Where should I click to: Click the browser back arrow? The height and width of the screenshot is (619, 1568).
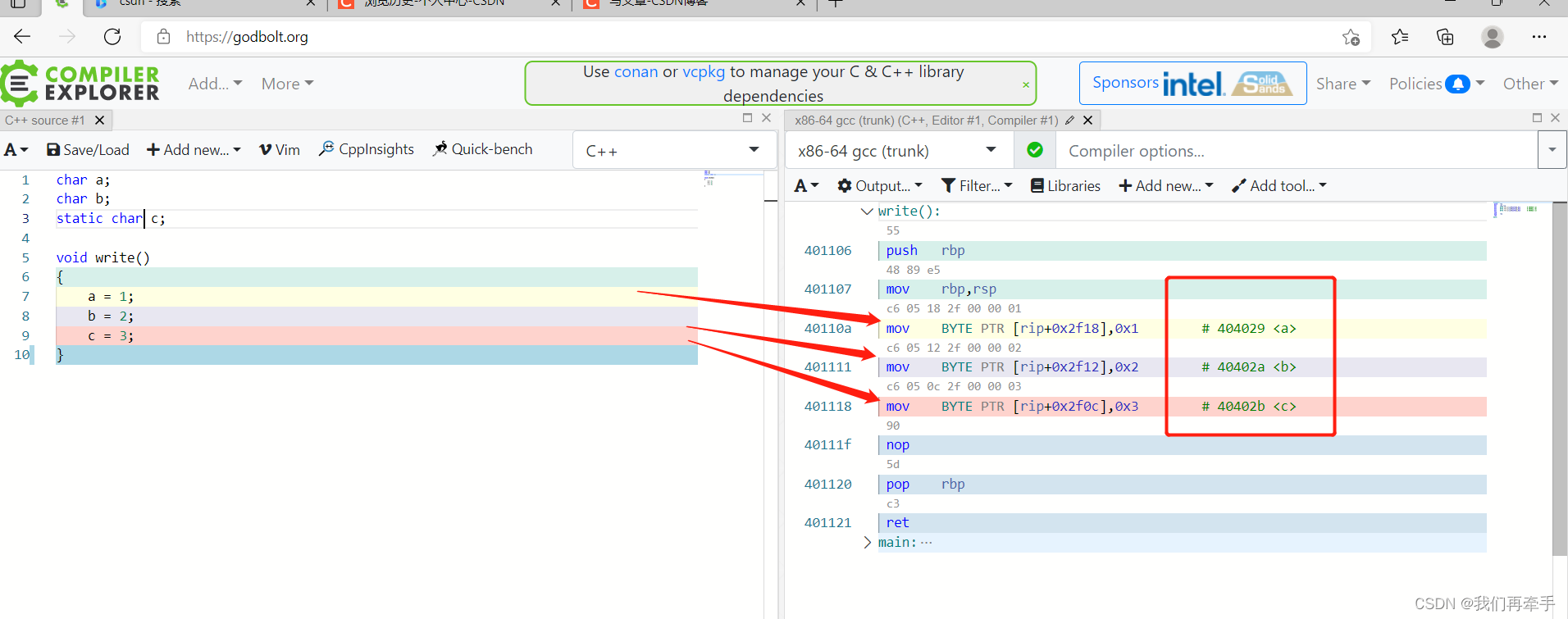pos(22,36)
